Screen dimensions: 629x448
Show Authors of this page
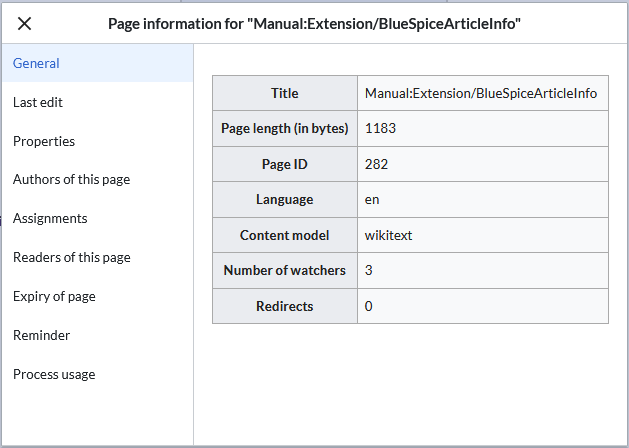click(x=71, y=180)
